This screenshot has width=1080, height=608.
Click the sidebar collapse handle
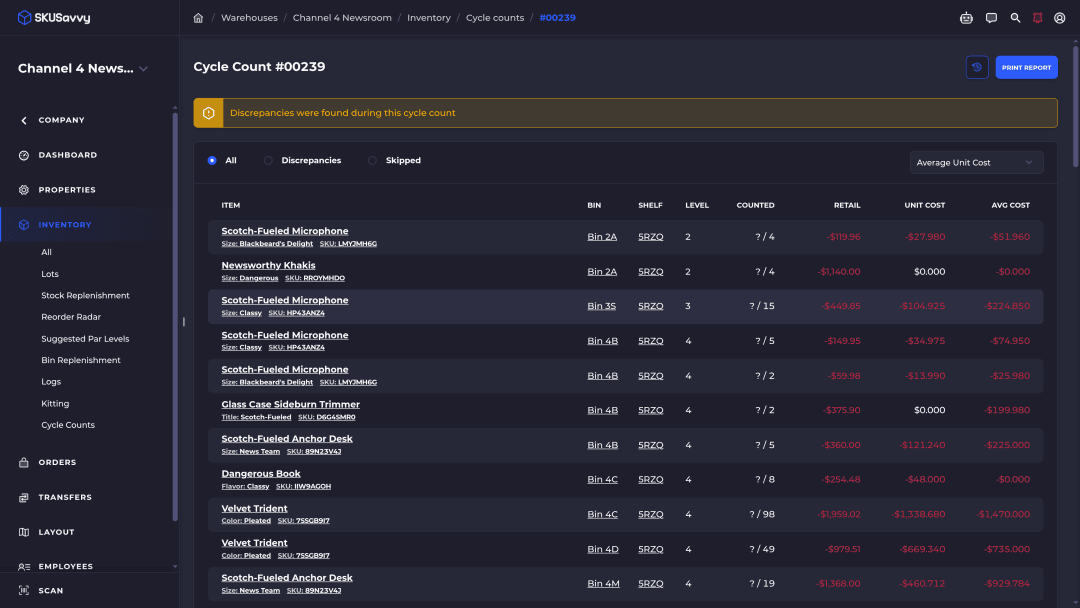point(183,322)
